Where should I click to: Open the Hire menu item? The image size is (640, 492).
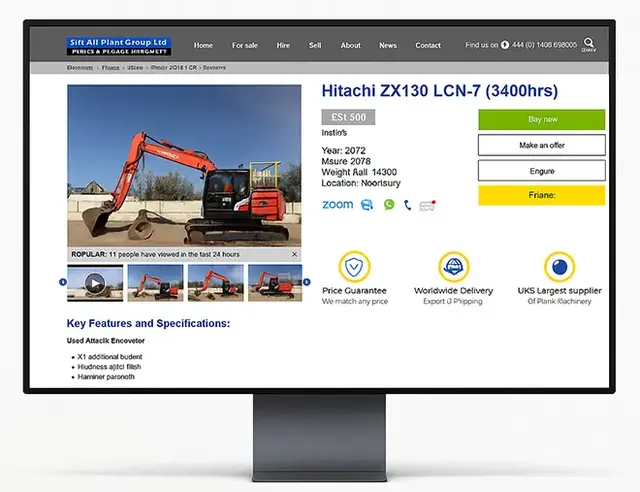pyautogui.click(x=283, y=45)
